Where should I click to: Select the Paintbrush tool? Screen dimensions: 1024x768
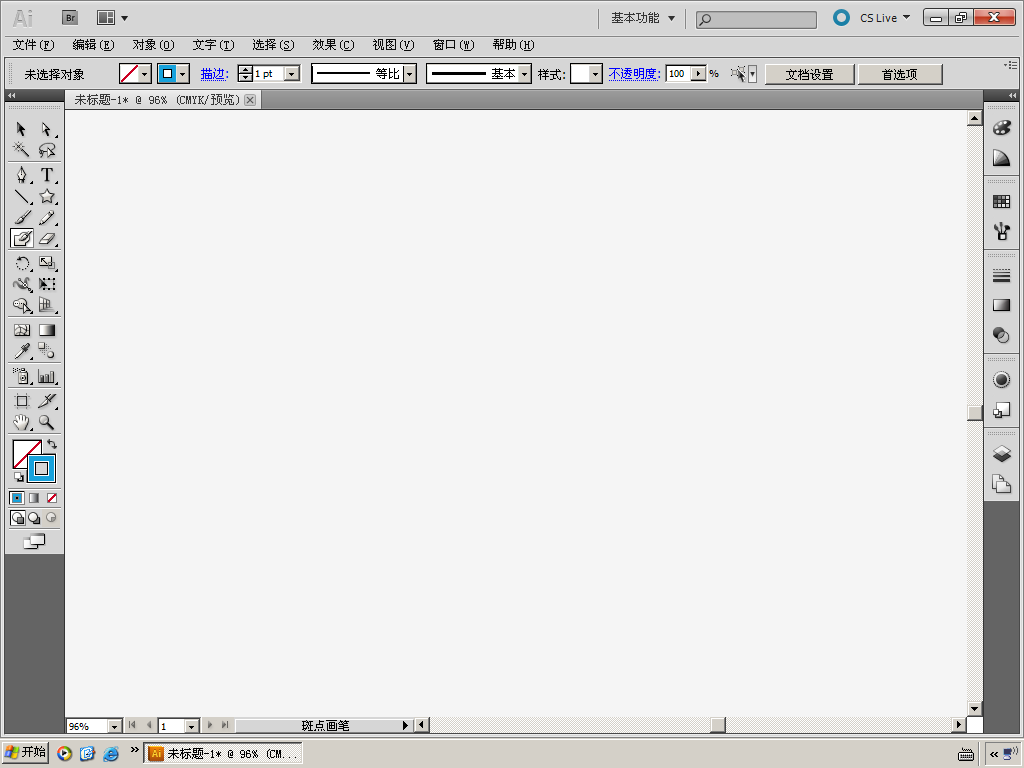[x=22, y=217]
